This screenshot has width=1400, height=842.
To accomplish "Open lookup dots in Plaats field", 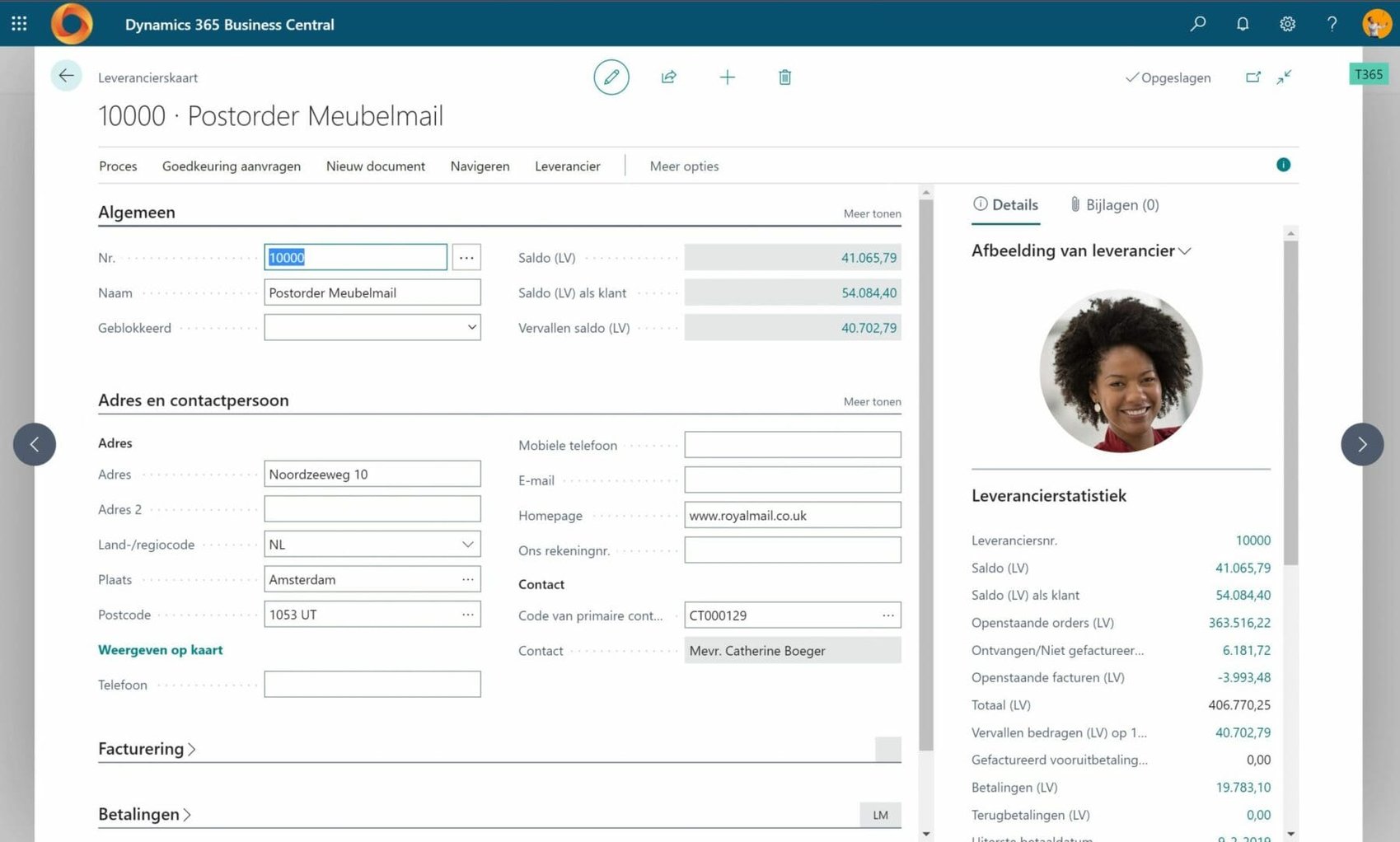I will (468, 579).
